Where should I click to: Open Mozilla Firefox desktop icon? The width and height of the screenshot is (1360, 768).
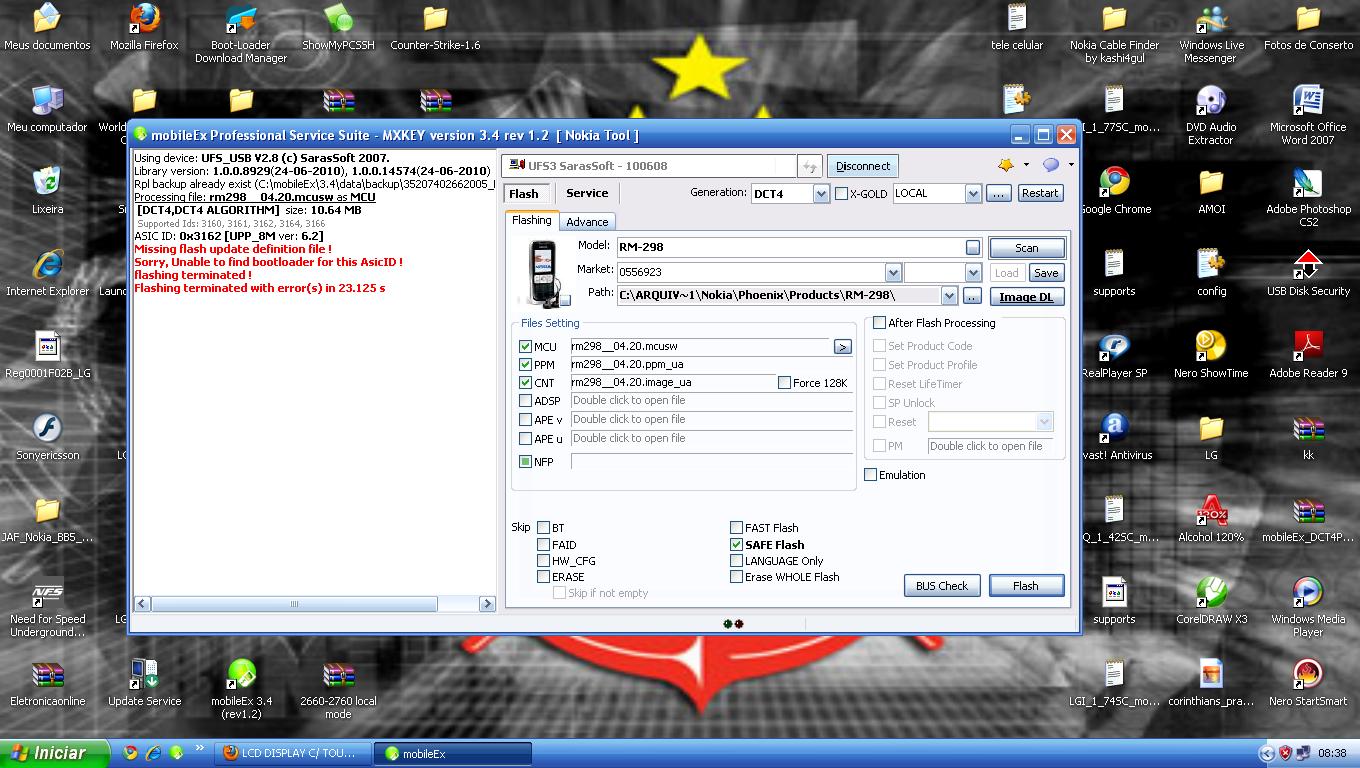pyautogui.click(x=146, y=18)
